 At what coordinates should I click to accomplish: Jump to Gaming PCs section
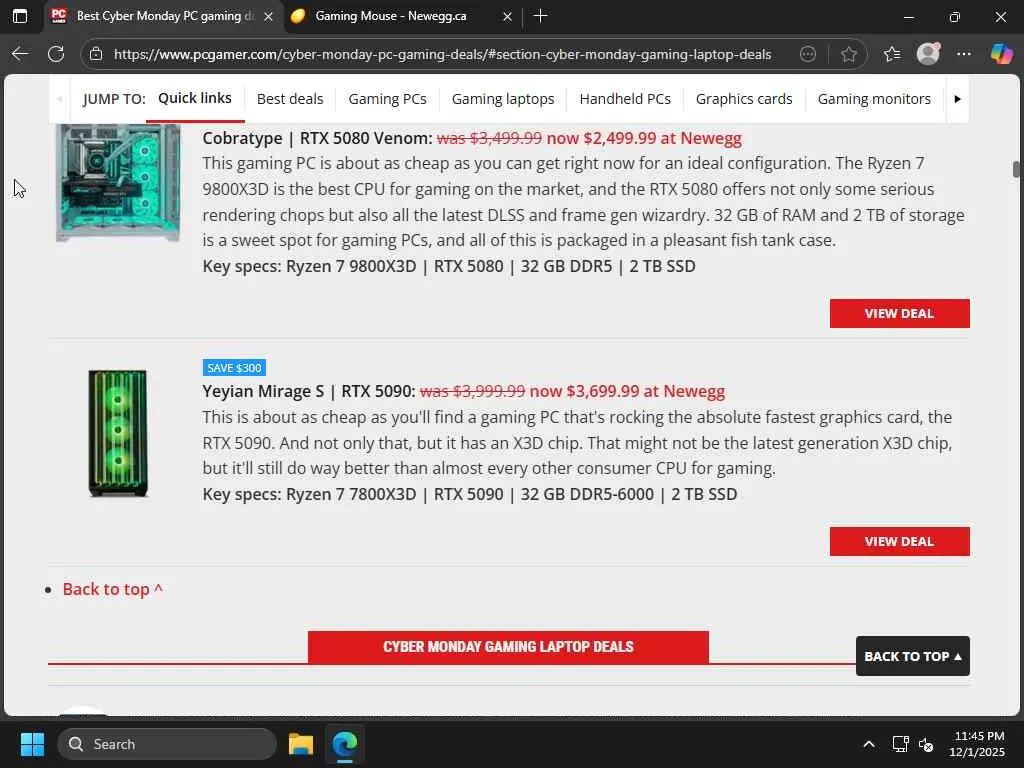tap(387, 99)
